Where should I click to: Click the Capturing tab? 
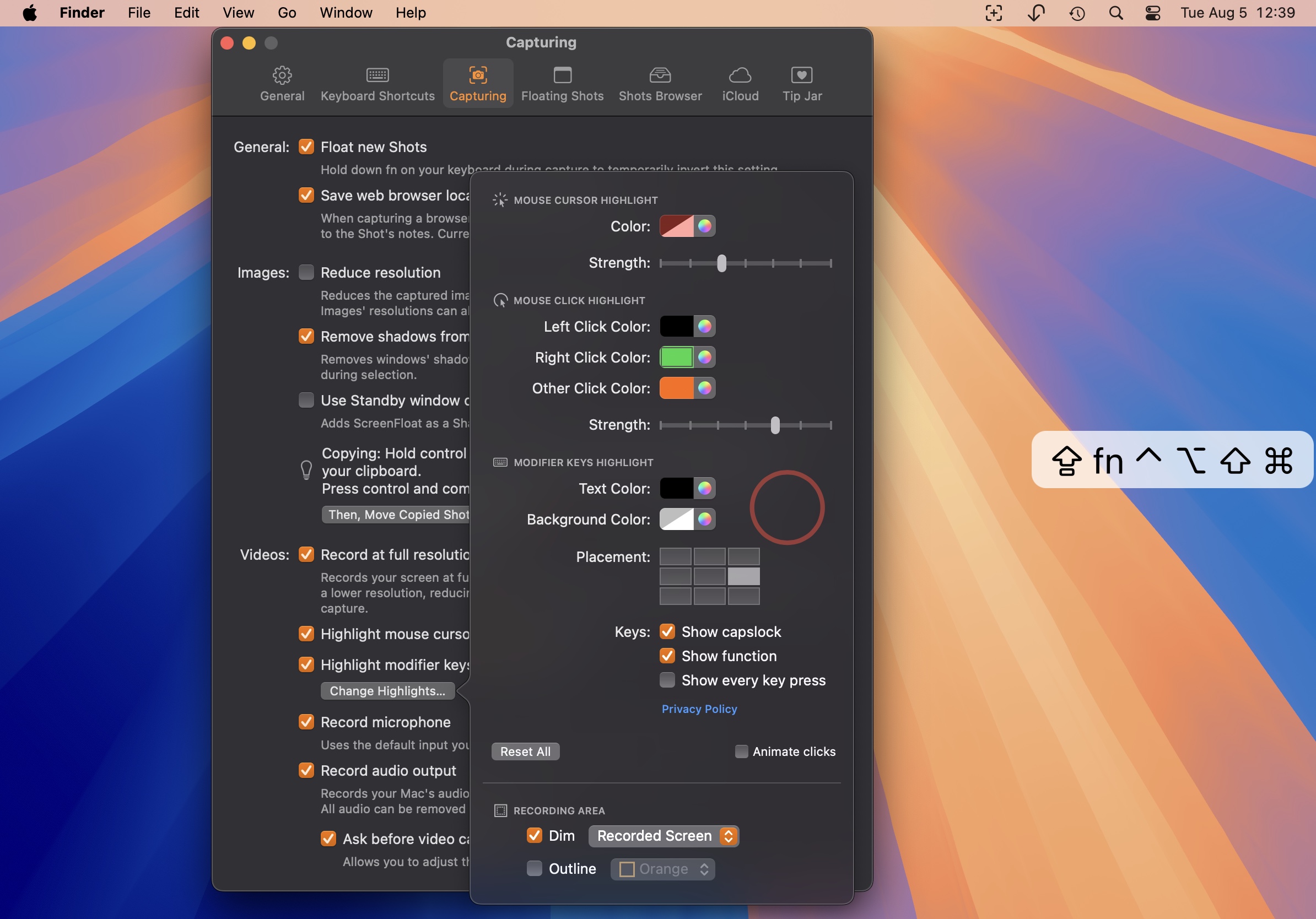[x=477, y=84]
